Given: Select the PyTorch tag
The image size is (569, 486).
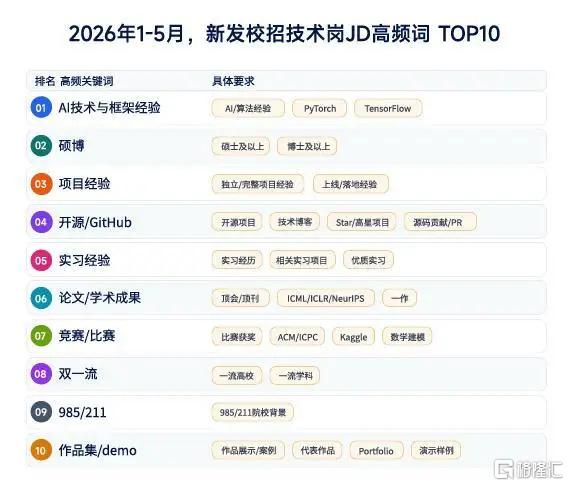Looking at the screenshot, I should point(320,109).
